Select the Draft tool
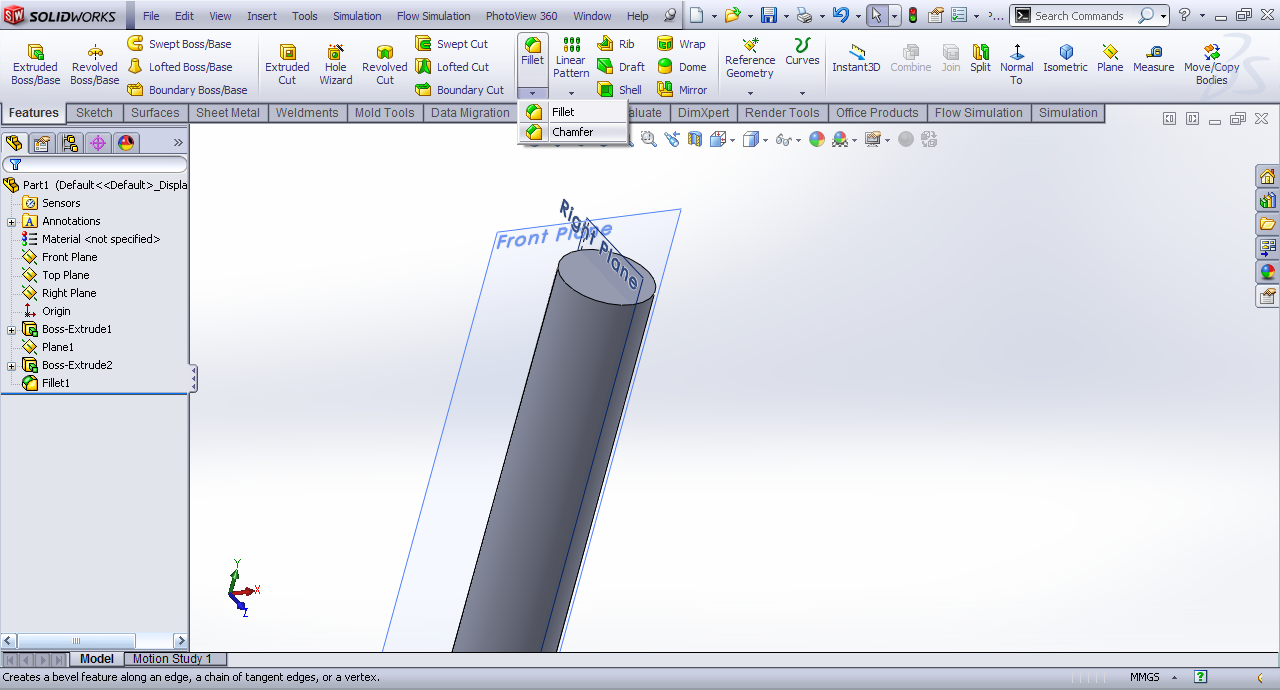1280x690 pixels. tap(621, 67)
